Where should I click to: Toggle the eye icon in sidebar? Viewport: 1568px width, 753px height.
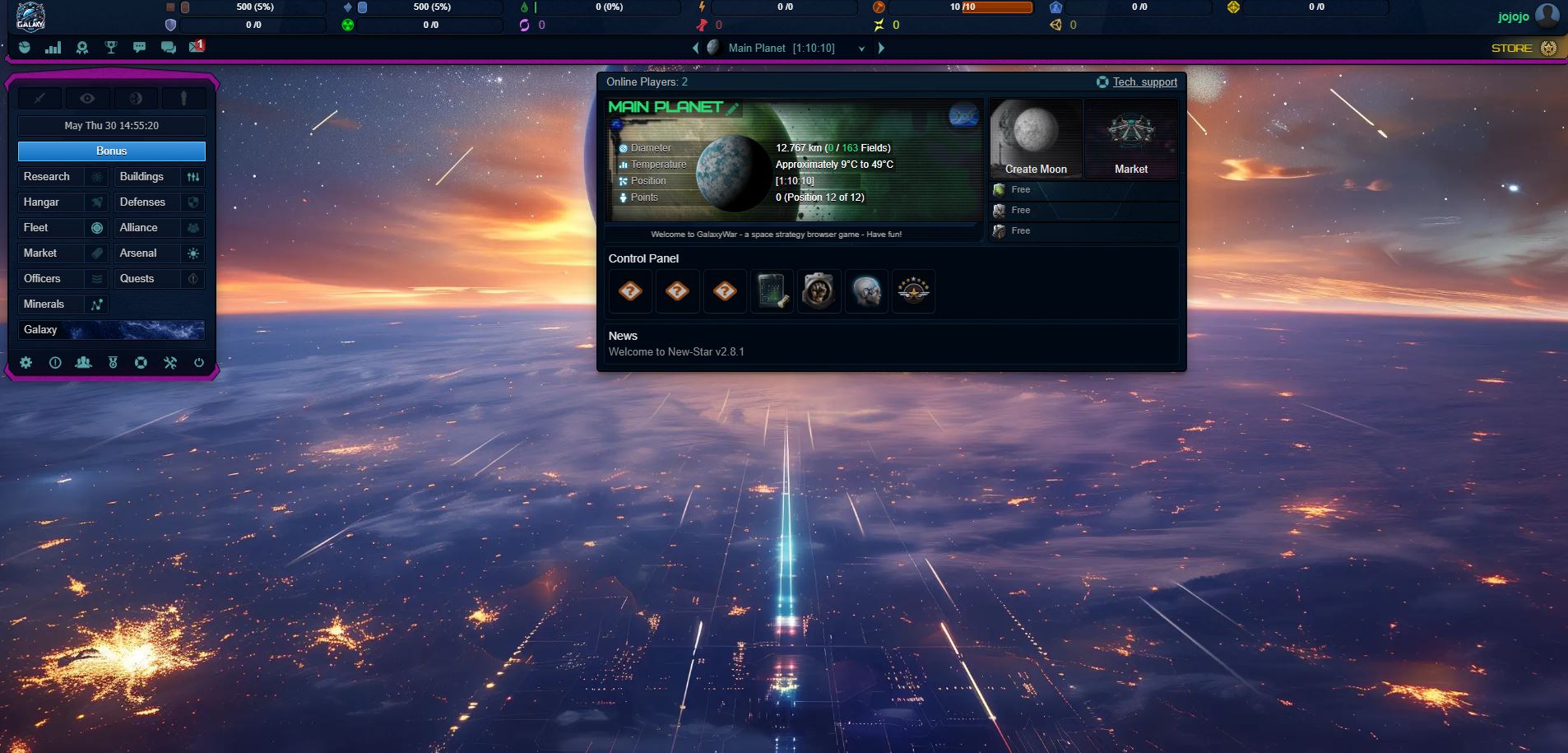pyautogui.click(x=87, y=99)
